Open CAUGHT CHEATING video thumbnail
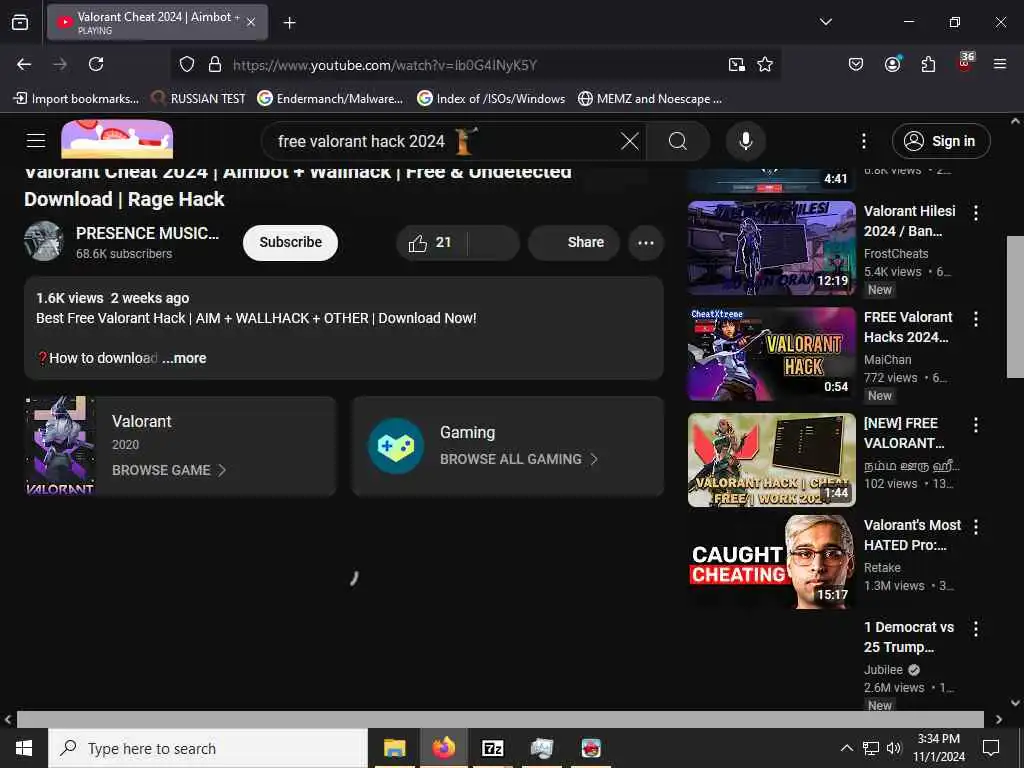 [771, 562]
